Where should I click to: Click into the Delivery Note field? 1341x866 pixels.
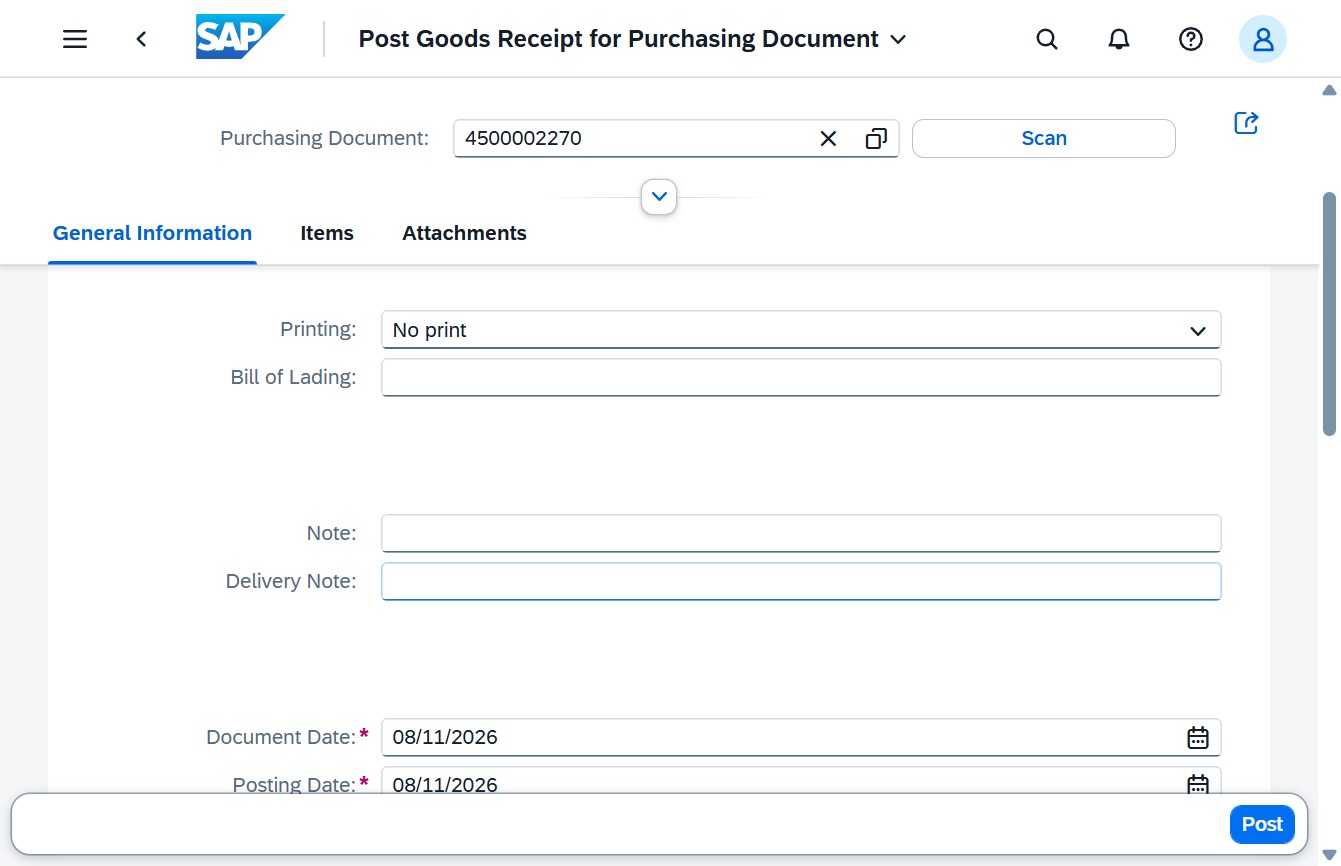click(x=801, y=582)
